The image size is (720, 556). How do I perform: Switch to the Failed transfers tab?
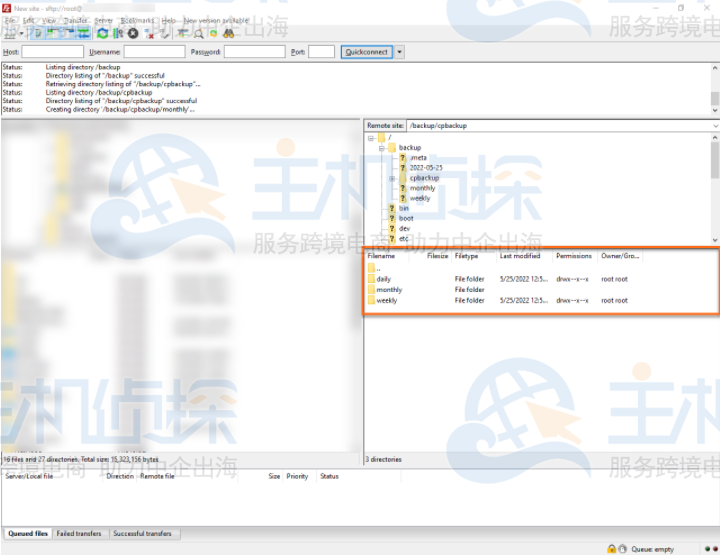[79, 534]
